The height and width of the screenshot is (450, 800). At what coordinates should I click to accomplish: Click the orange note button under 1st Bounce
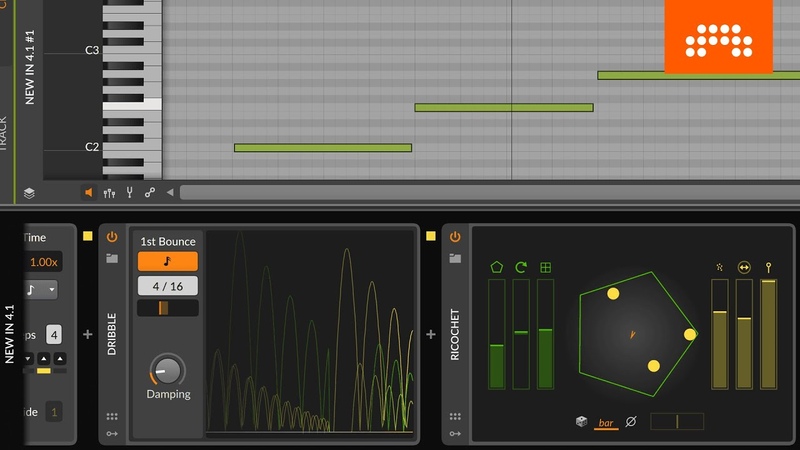[167, 261]
